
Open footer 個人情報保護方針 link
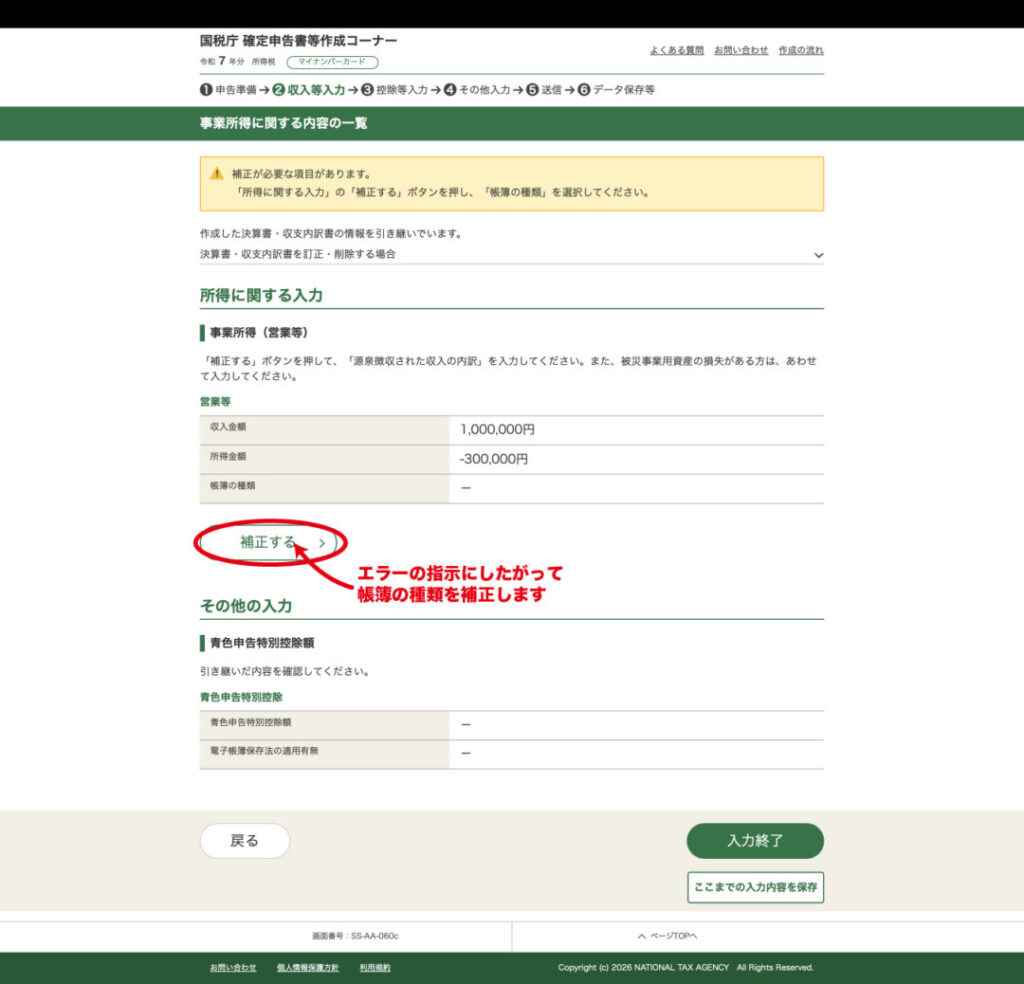pyautogui.click(x=307, y=968)
